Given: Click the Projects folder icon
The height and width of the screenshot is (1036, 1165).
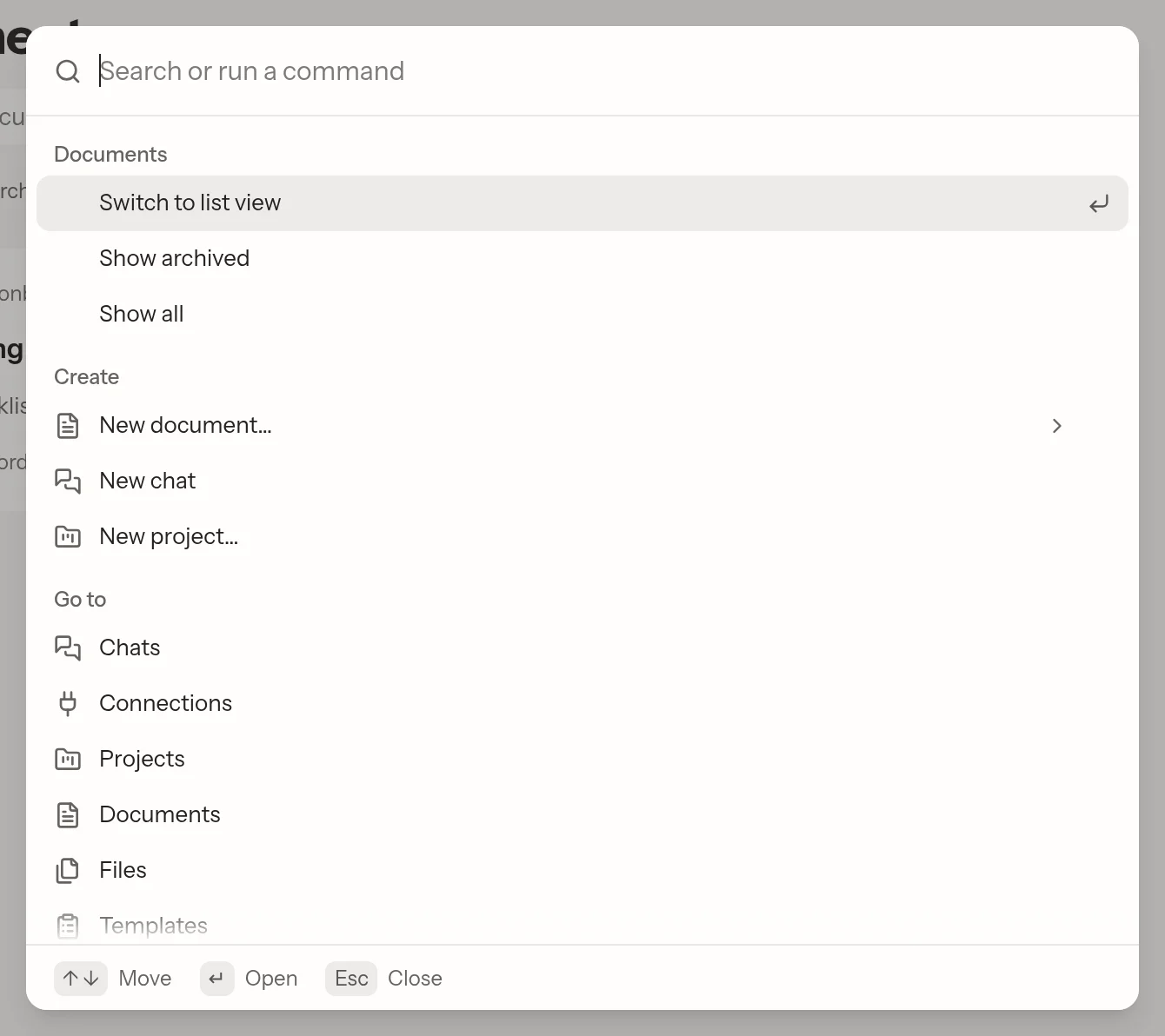Looking at the screenshot, I should pyautogui.click(x=68, y=759).
